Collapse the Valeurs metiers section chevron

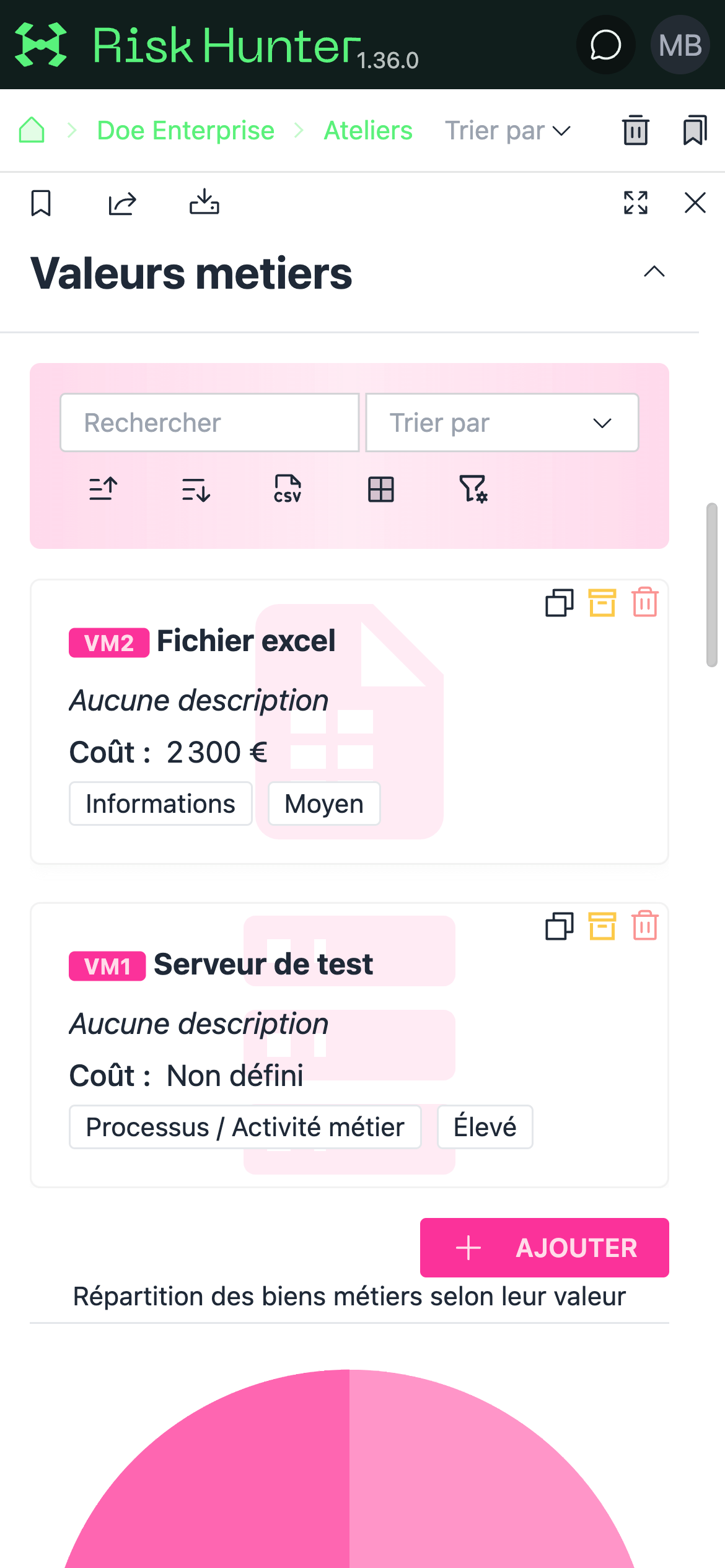click(x=654, y=271)
